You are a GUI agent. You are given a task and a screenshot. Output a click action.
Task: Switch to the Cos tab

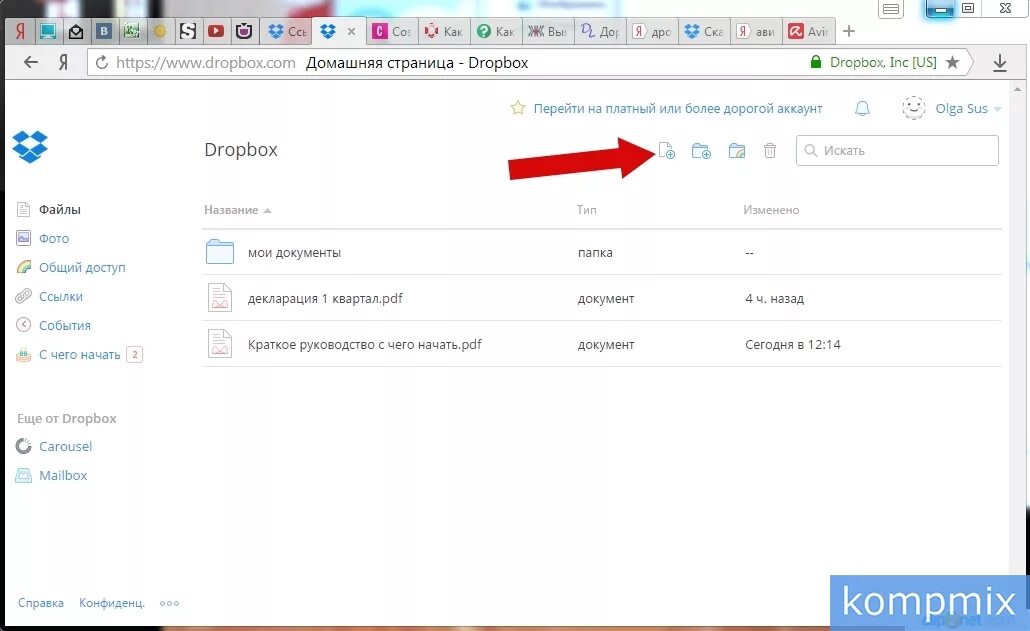pos(392,31)
